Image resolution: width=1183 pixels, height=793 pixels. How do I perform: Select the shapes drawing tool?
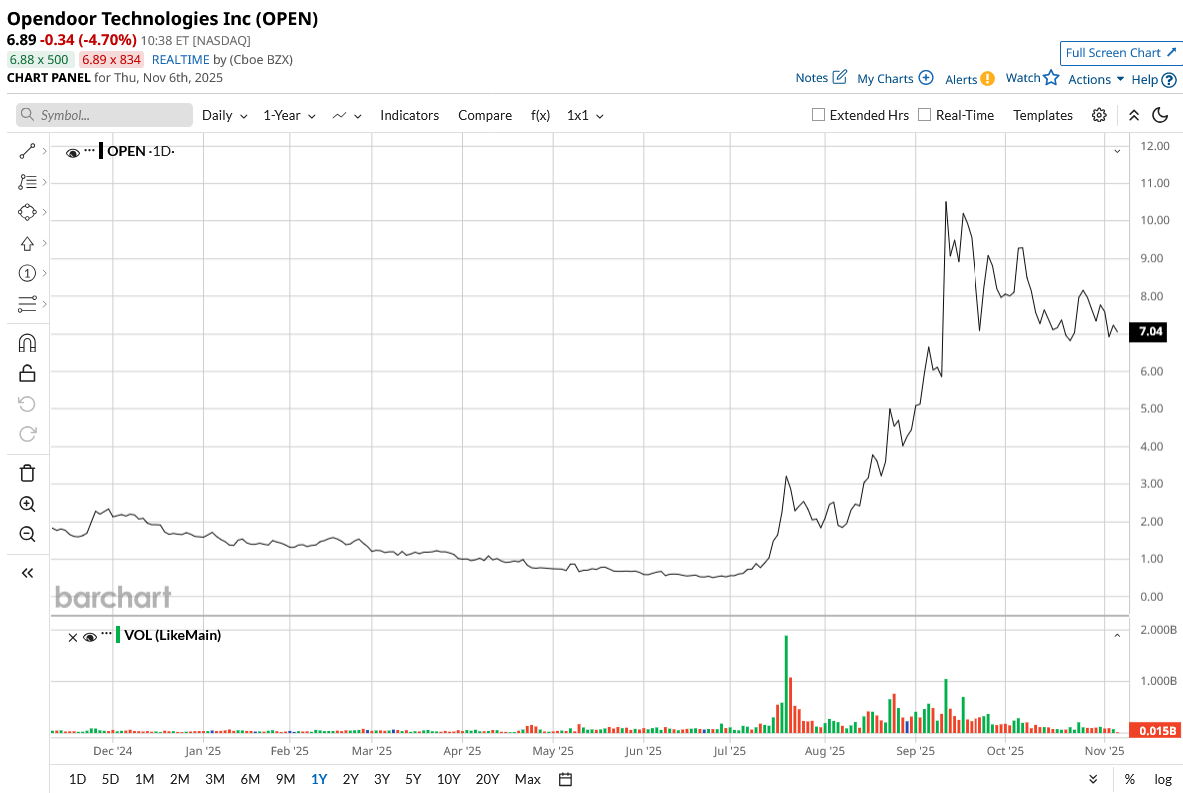[27, 213]
